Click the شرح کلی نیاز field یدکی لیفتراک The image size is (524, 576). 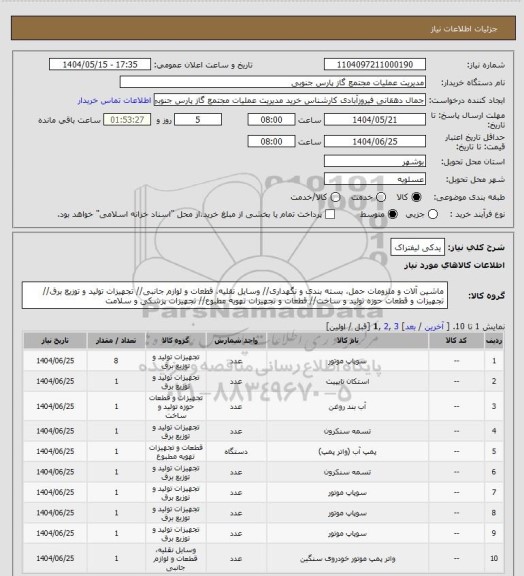(417, 247)
